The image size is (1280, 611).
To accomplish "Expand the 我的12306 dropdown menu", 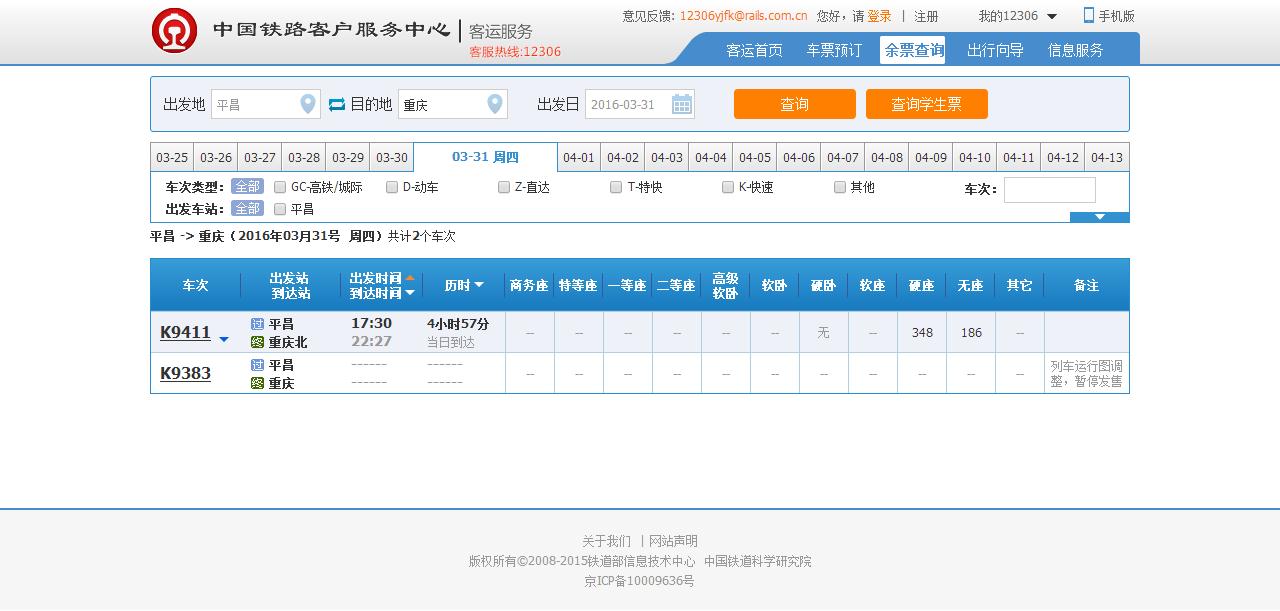I will (1052, 17).
